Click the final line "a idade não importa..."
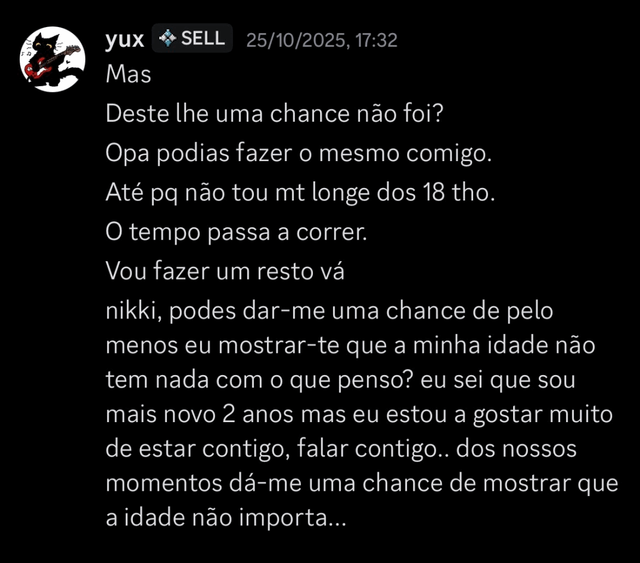The image size is (640, 563). click(226, 518)
